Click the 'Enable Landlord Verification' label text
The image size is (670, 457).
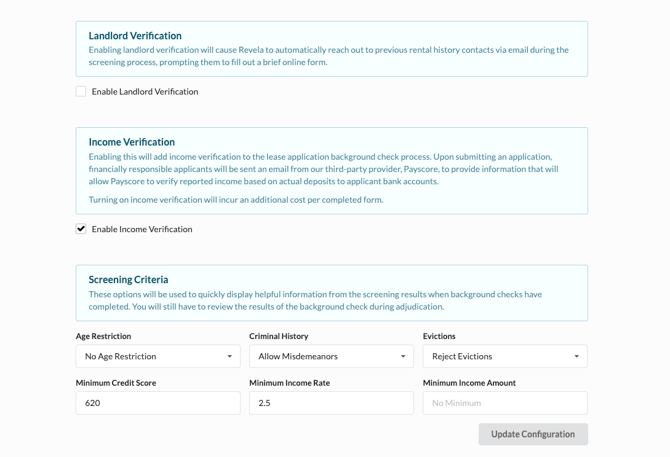144,92
